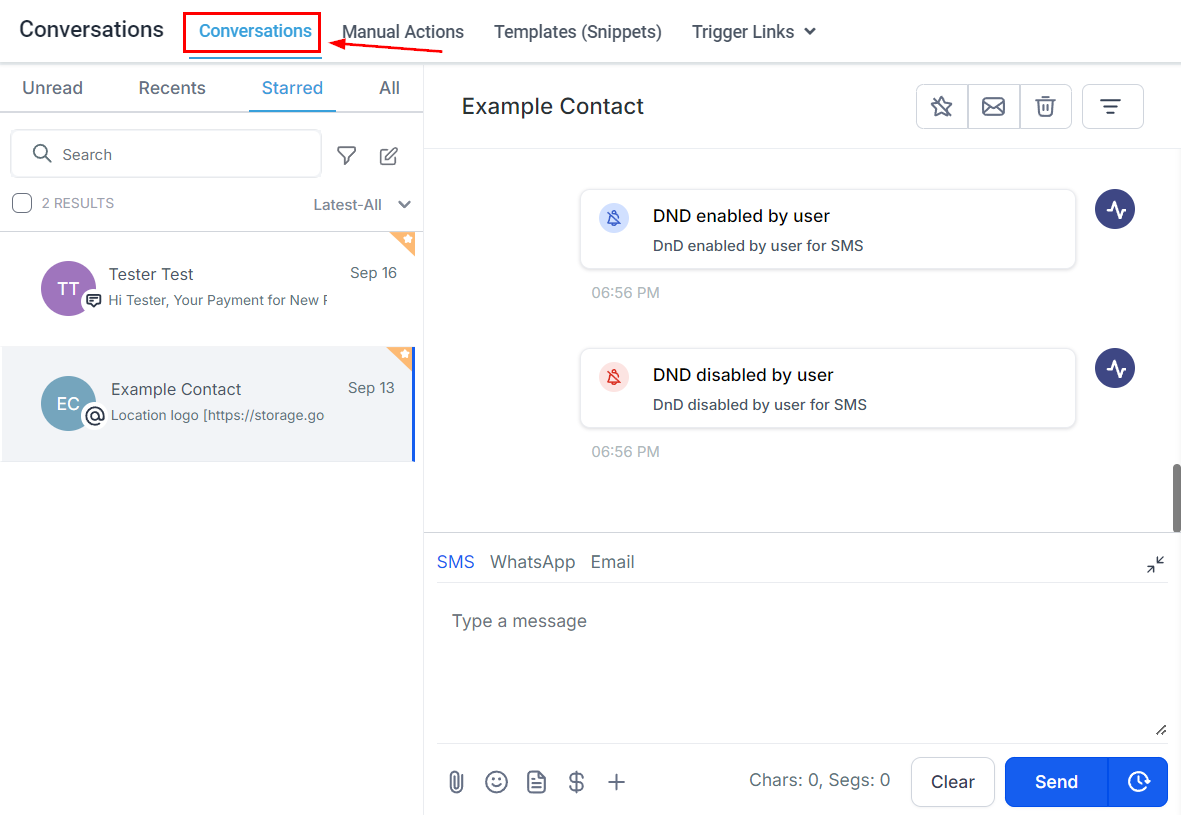Click the DND enabled bell icon
Viewport: 1181px width, 815px height.
click(x=614, y=218)
